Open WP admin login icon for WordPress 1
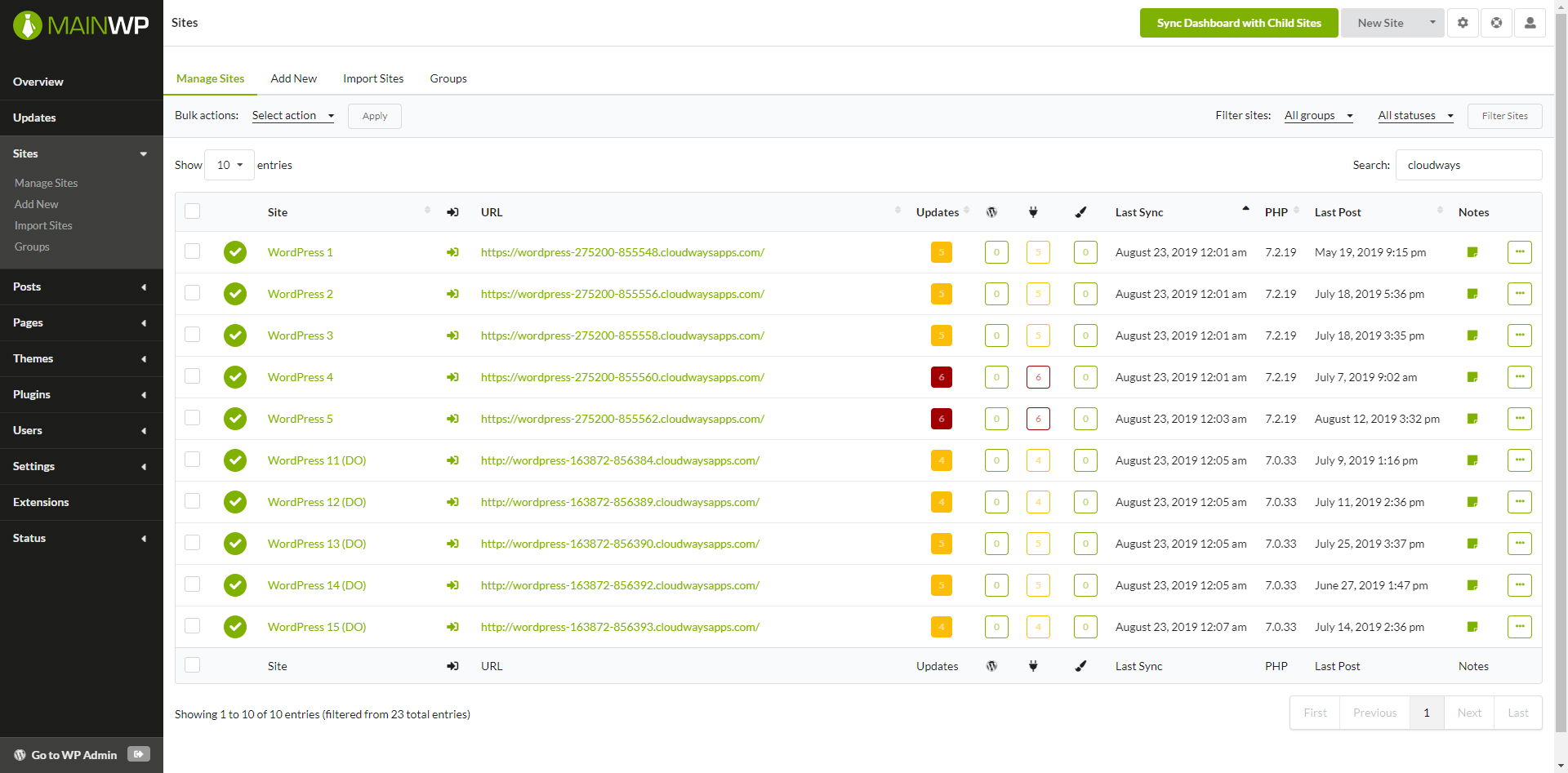Screen dimensions: 1568x773 (452, 252)
